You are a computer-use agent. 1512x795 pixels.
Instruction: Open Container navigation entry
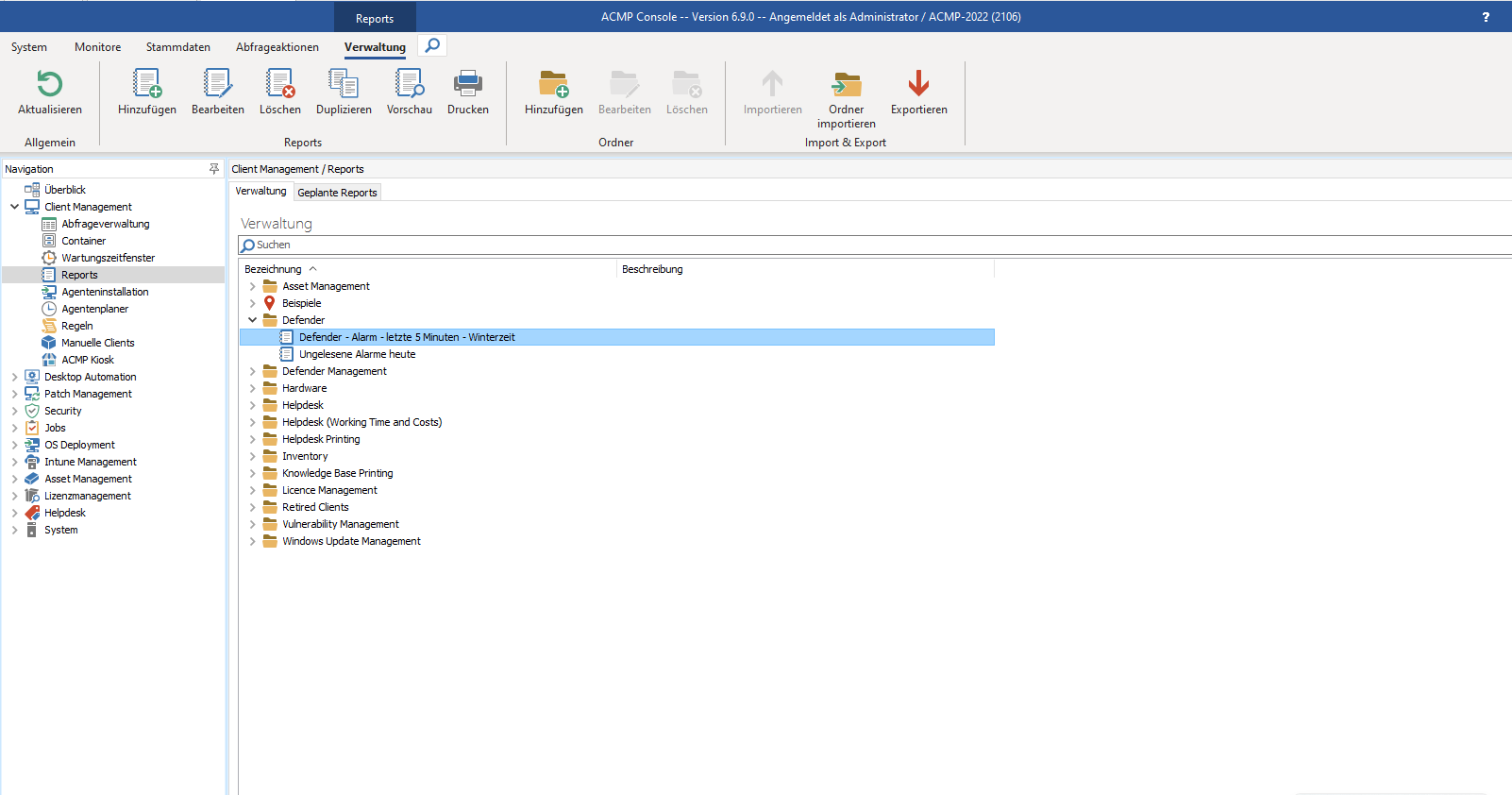(84, 241)
